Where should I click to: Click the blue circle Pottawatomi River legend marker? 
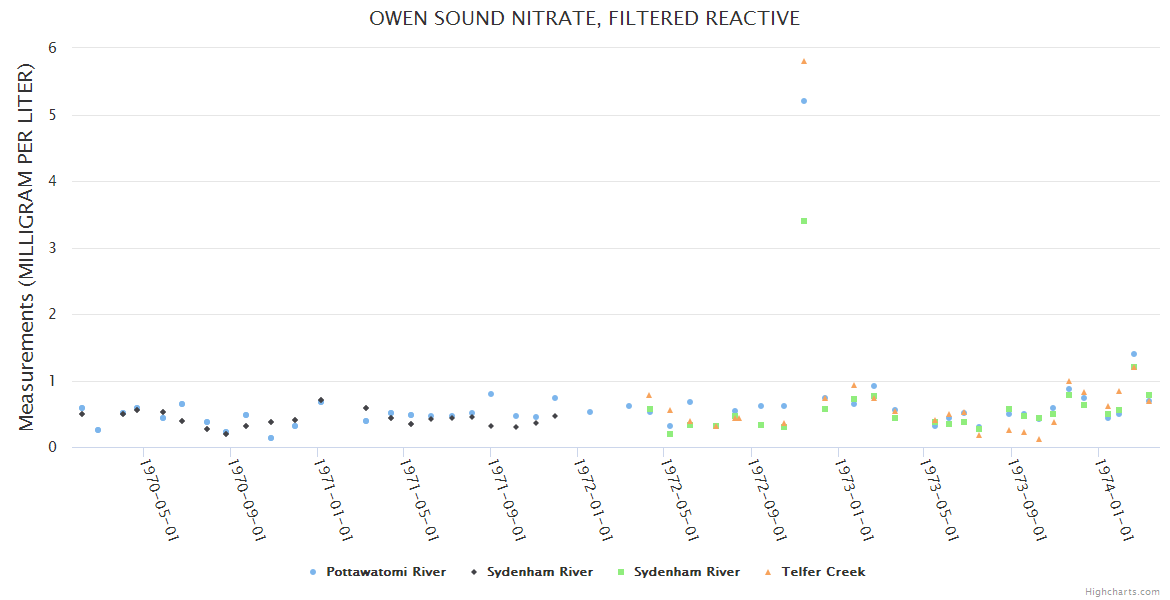point(313,572)
